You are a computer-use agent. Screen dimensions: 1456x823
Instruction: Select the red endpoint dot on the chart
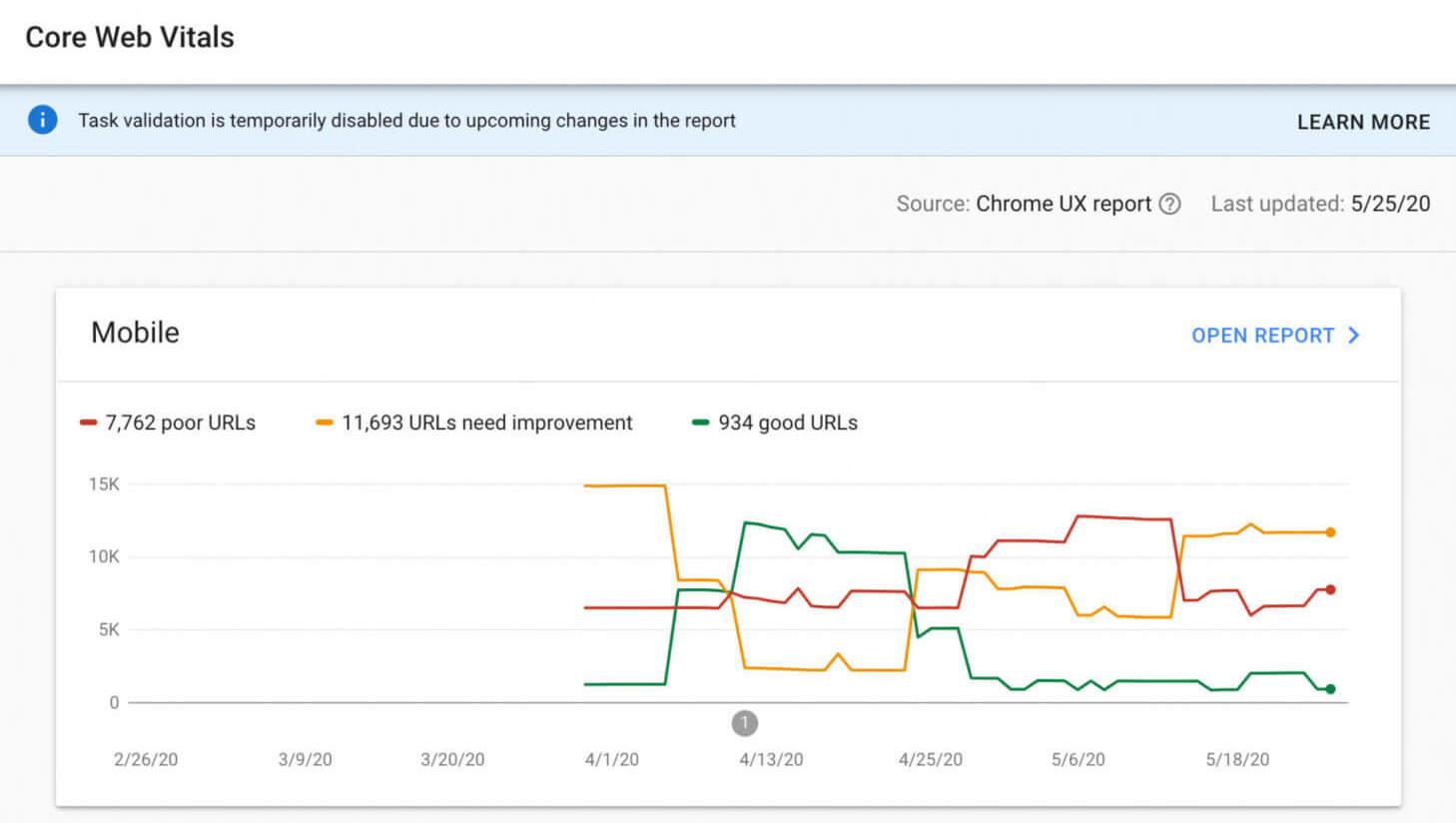click(1330, 589)
